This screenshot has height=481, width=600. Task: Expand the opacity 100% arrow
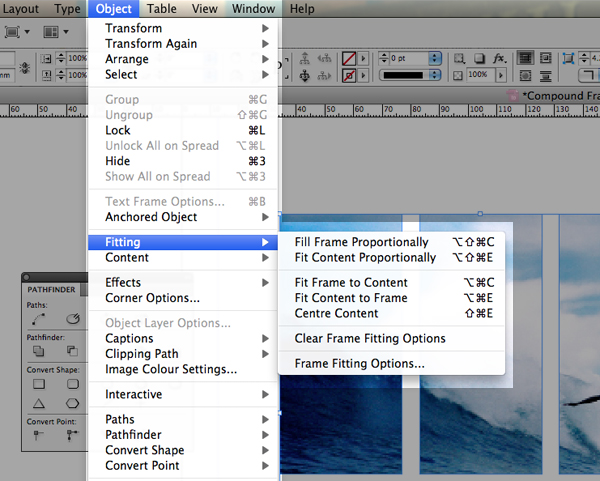(501, 75)
